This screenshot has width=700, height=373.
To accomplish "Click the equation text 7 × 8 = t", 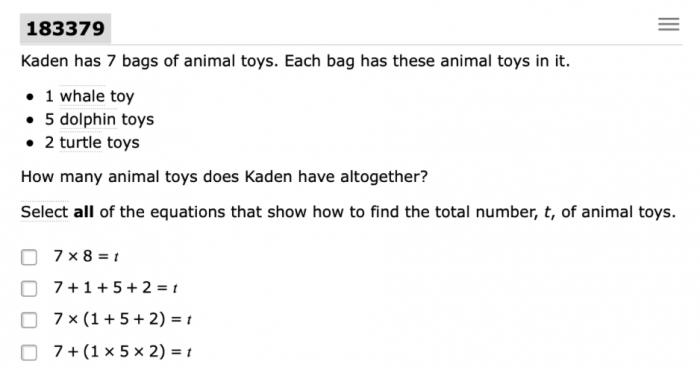I will click(x=86, y=256).
